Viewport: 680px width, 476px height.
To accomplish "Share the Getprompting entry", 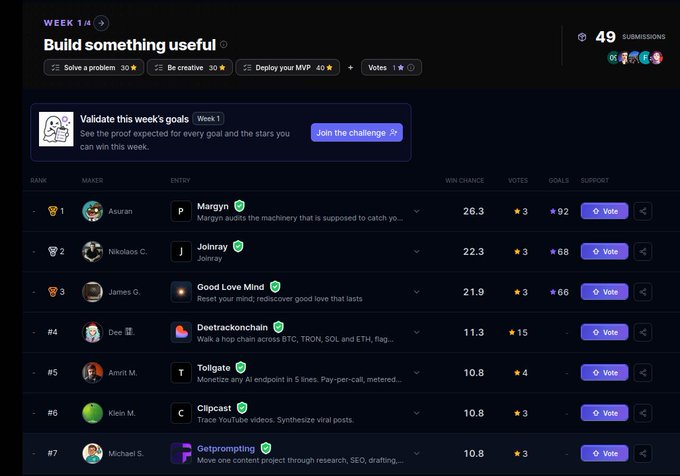I will click(643, 453).
